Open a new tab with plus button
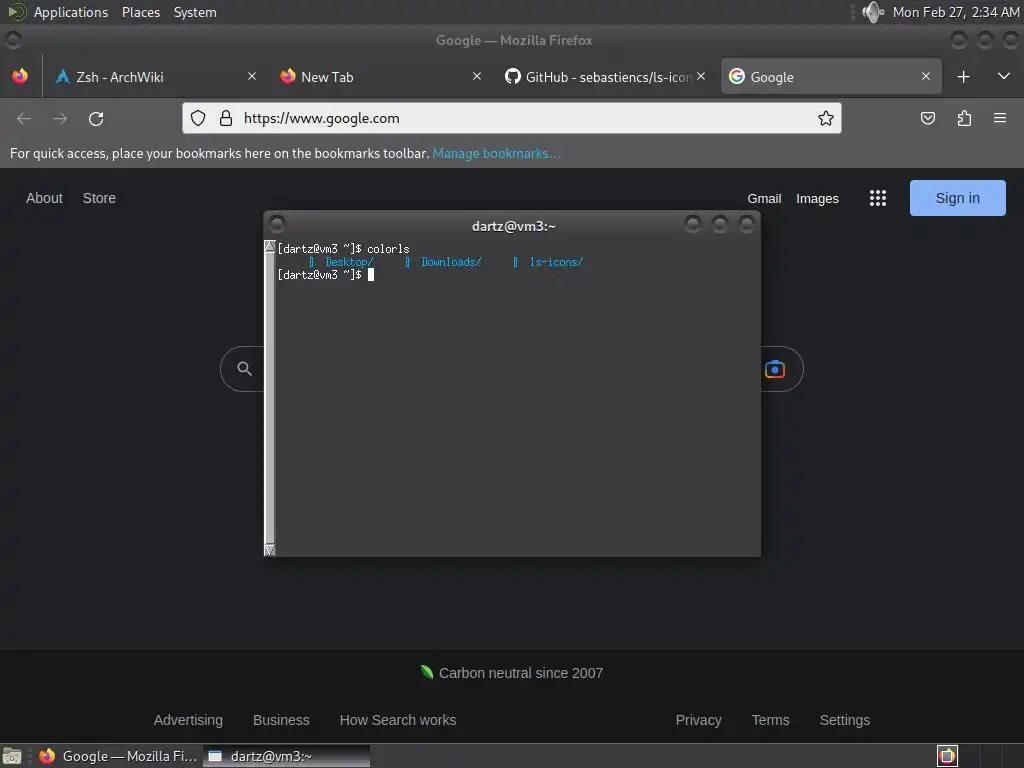The width and height of the screenshot is (1024, 768). pos(963,76)
